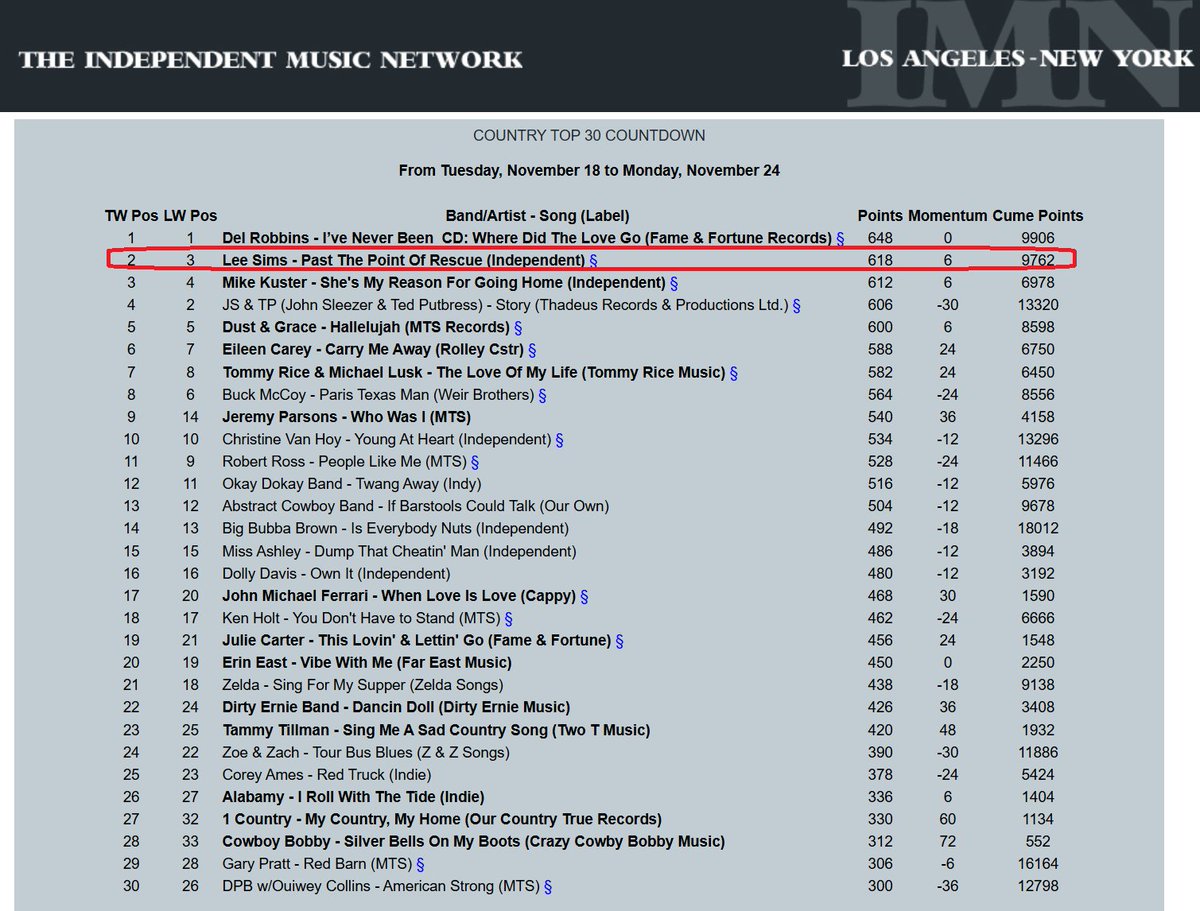Click the Cume Points column header
The image size is (1200, 911).
tap(1038, 215)
